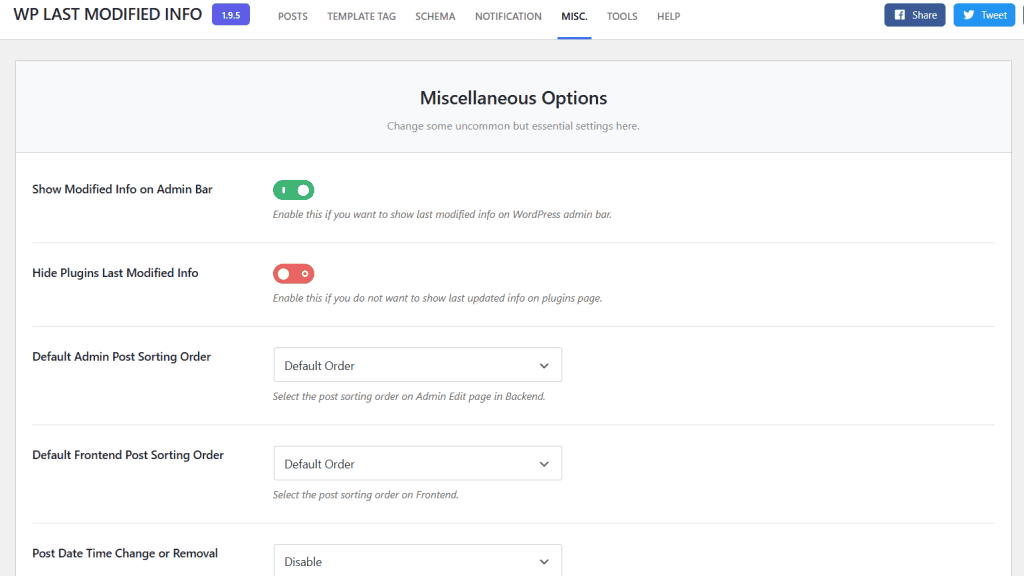Open the Tools tab
Image resolution: width=1024 pixels, height=576 pixels.
click(622, 17)
